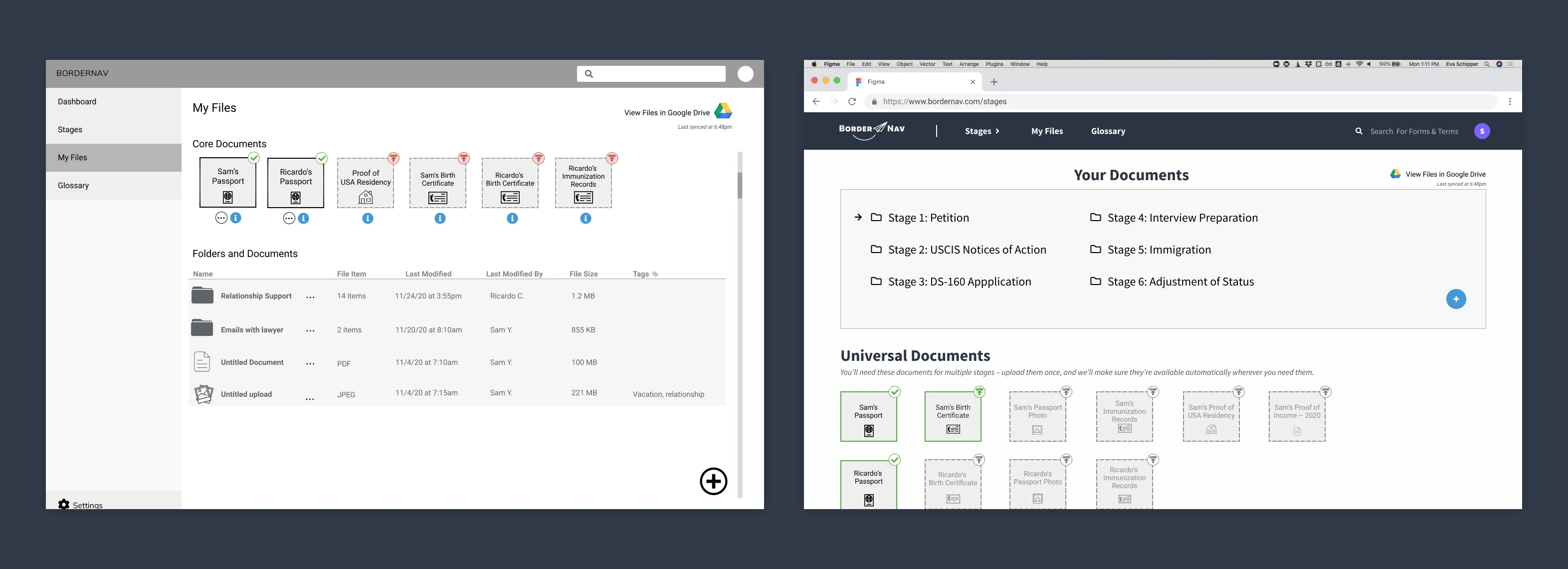Click 'Vacation, relationship' tags cell
1568x569 pixels.
[x=668, y=394]
